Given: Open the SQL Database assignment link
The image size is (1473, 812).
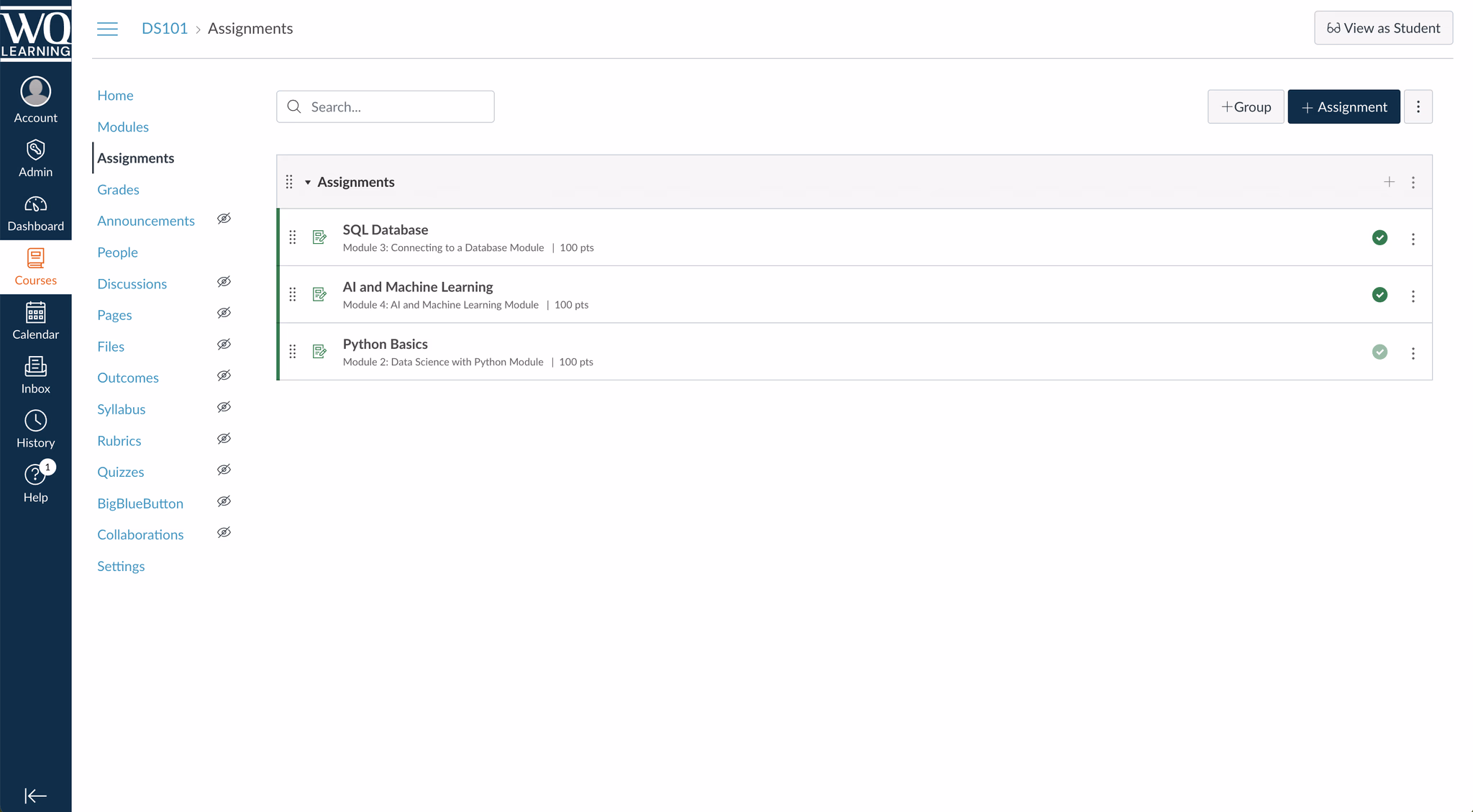Looking at the screenshot, I should pyautogui.click(x=386, y=229).
